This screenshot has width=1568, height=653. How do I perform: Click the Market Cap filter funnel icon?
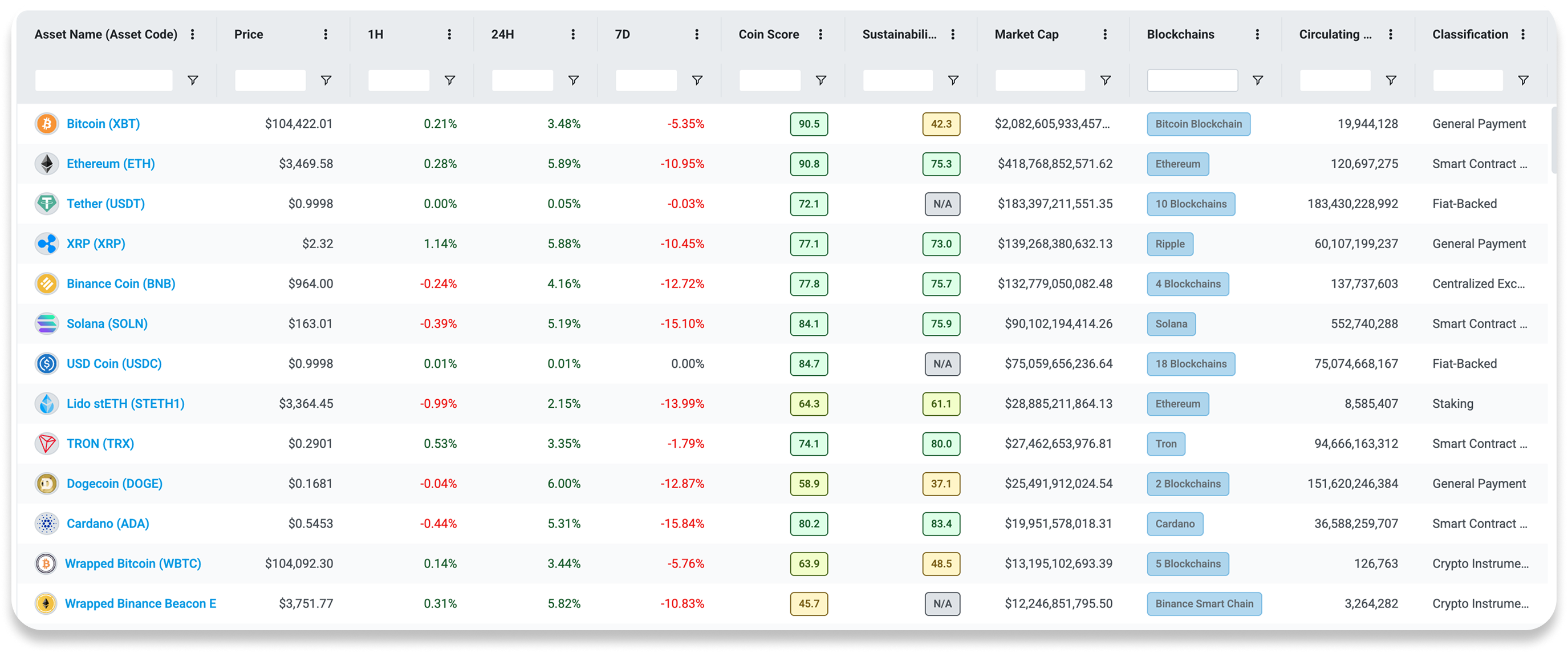point(1106,80)
